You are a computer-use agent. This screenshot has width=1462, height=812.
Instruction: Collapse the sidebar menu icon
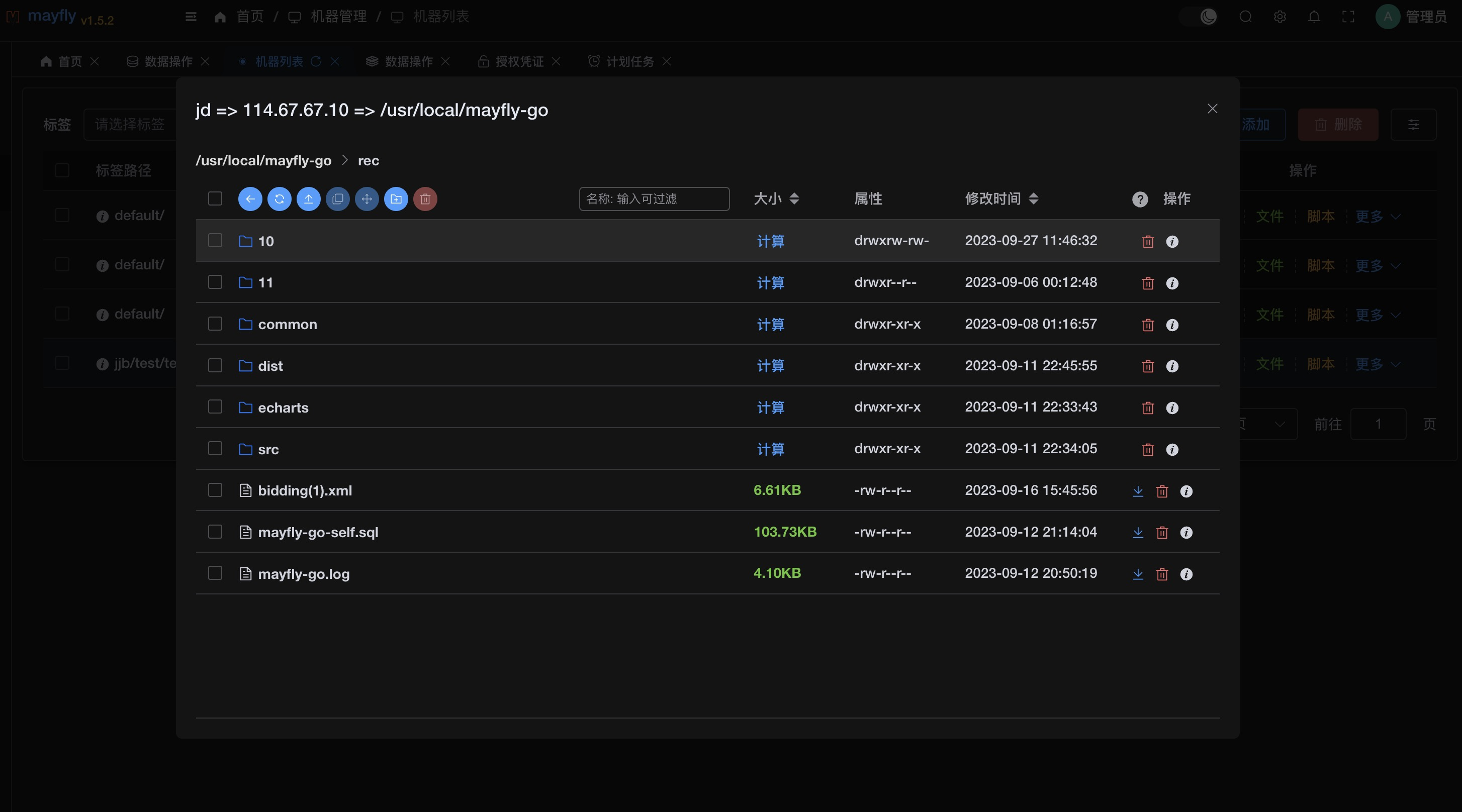pyautogui.click(x=191, y=17)
